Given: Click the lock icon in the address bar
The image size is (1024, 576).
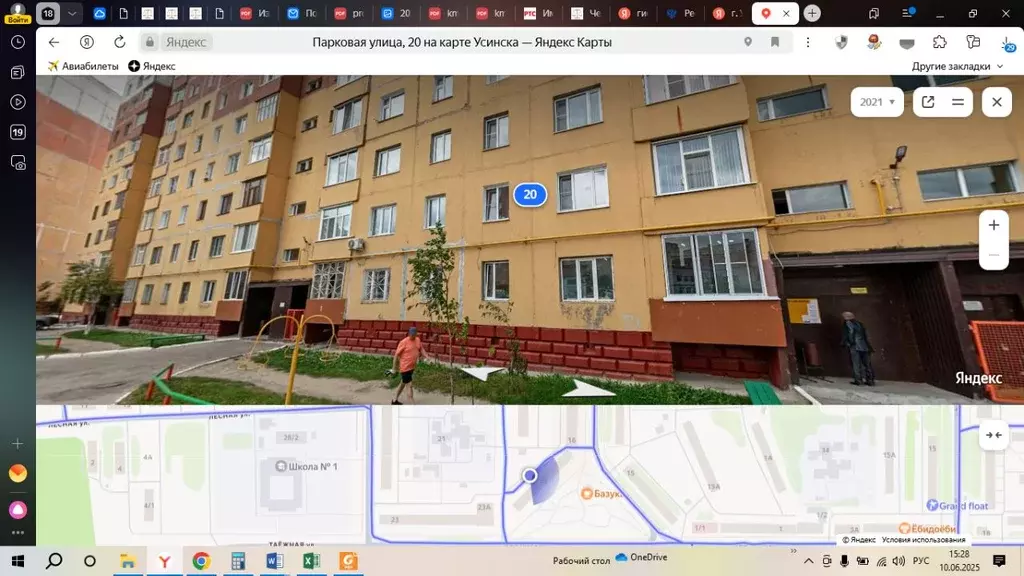Looking at the screenshot, I should pos(150,42).
